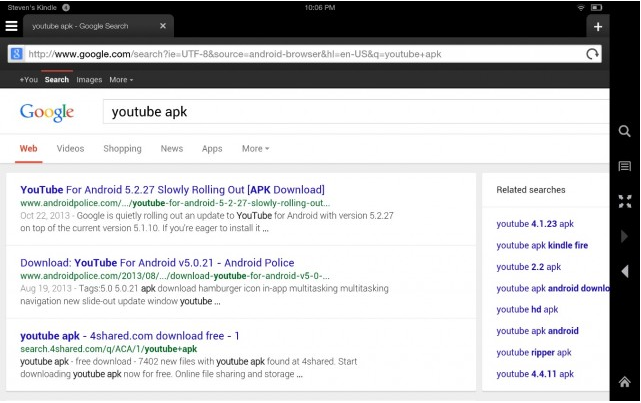Select related search youtube 2.2 apk
Screen dimensions: 641x403
click(x=529, y=267)
